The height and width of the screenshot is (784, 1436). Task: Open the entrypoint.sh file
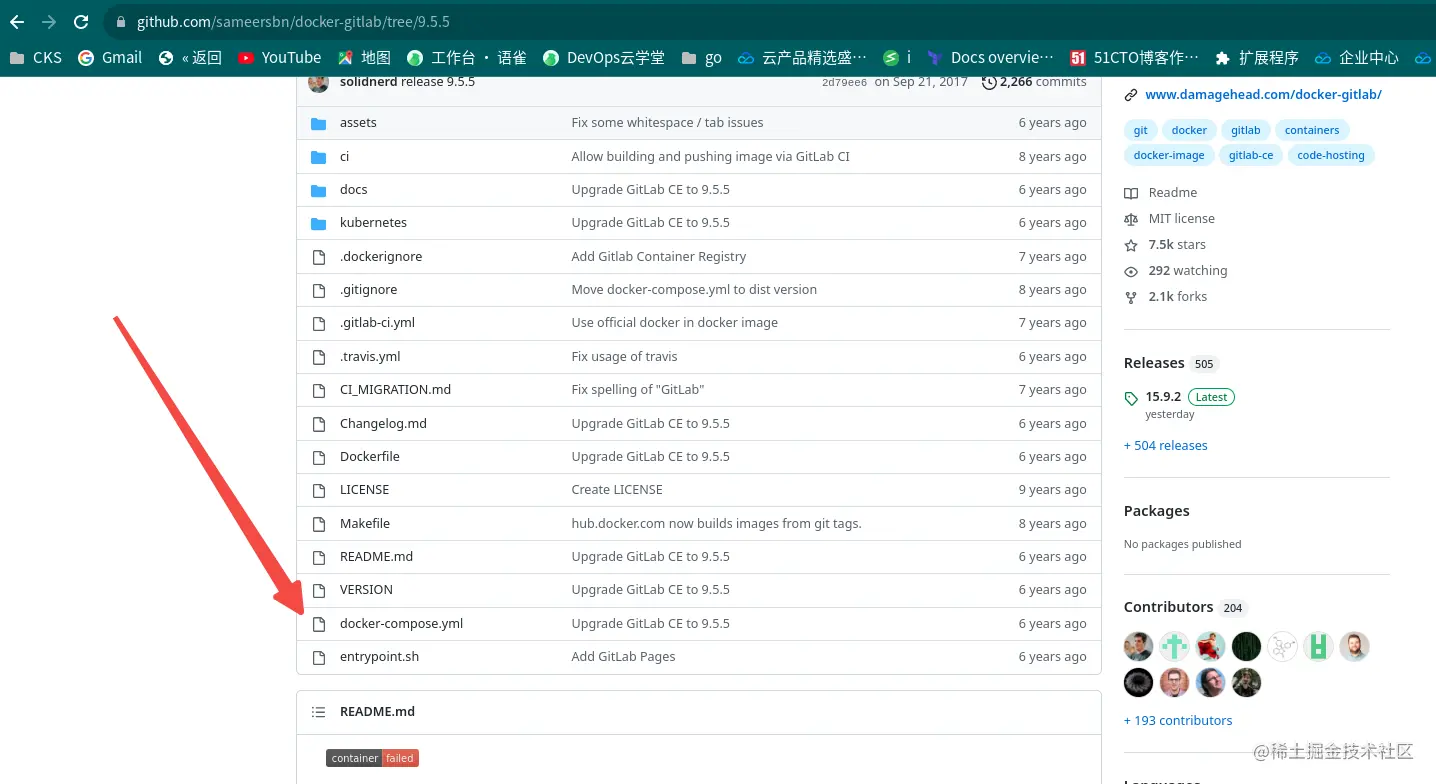coord(379,657)
